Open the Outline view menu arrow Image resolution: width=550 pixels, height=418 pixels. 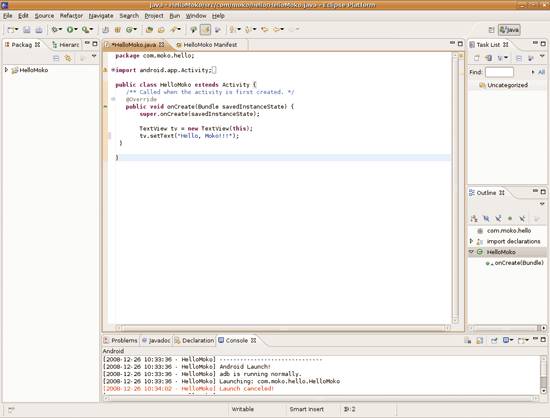pos(542,204)
